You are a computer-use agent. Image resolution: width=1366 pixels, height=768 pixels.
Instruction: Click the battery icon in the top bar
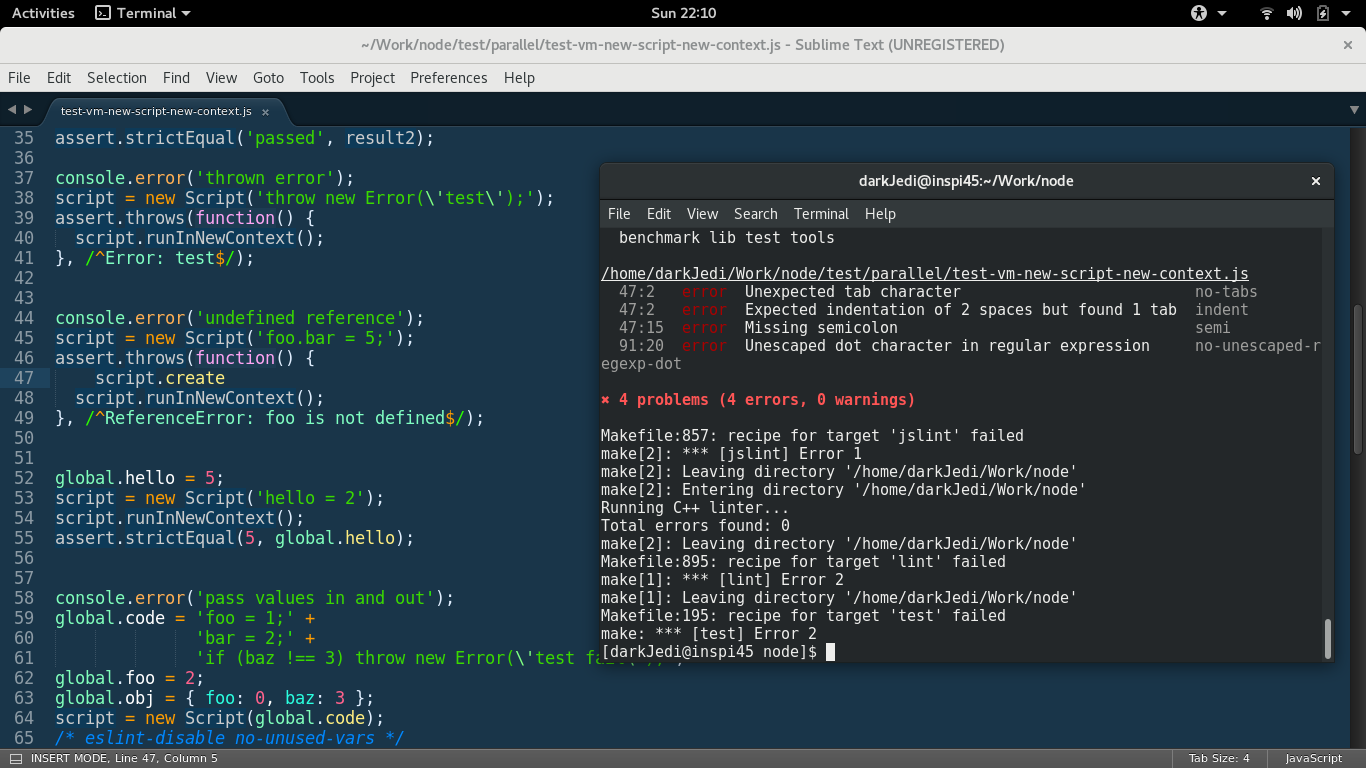[x=1322, y=13]
